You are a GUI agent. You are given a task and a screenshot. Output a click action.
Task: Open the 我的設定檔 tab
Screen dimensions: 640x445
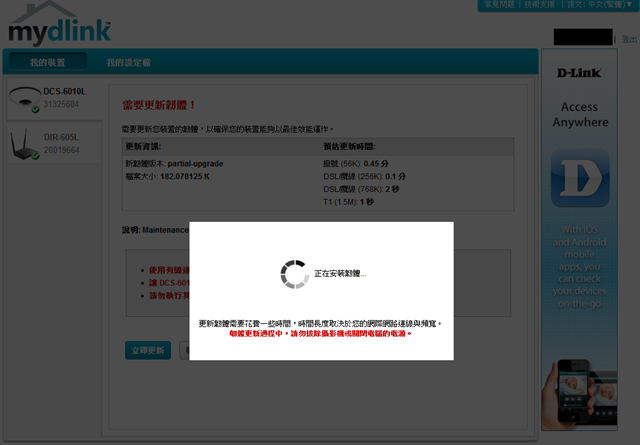[x=129, y=62]
